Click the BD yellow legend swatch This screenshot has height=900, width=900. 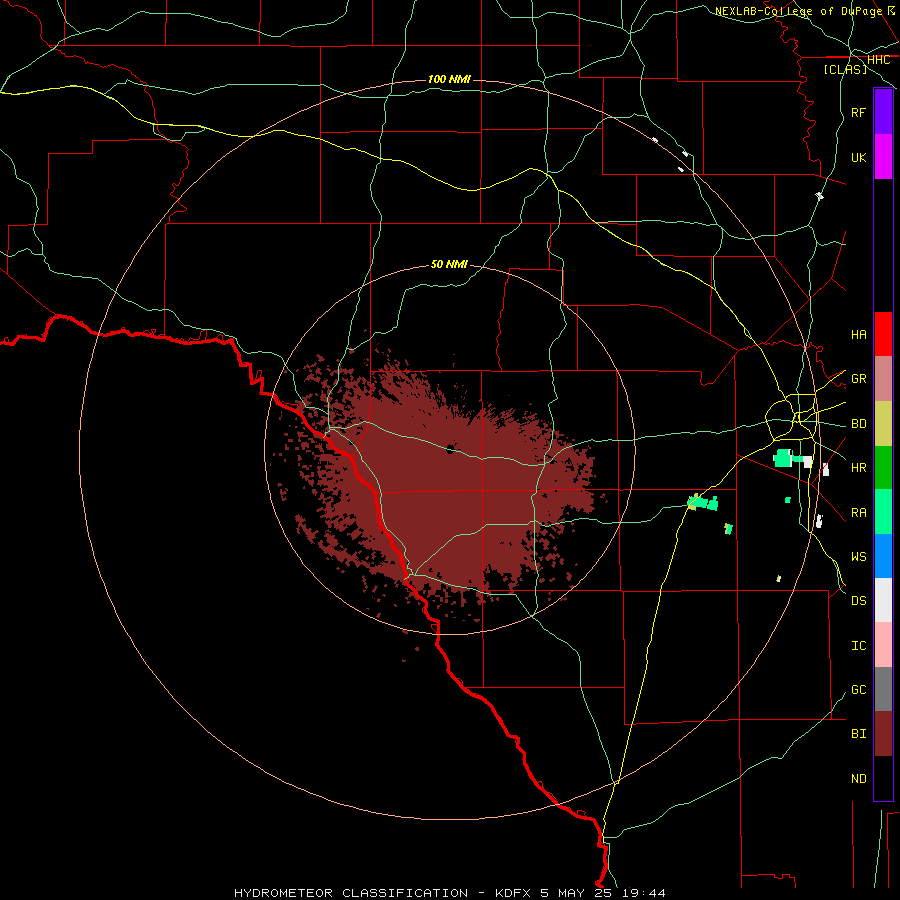click(883, 423)
